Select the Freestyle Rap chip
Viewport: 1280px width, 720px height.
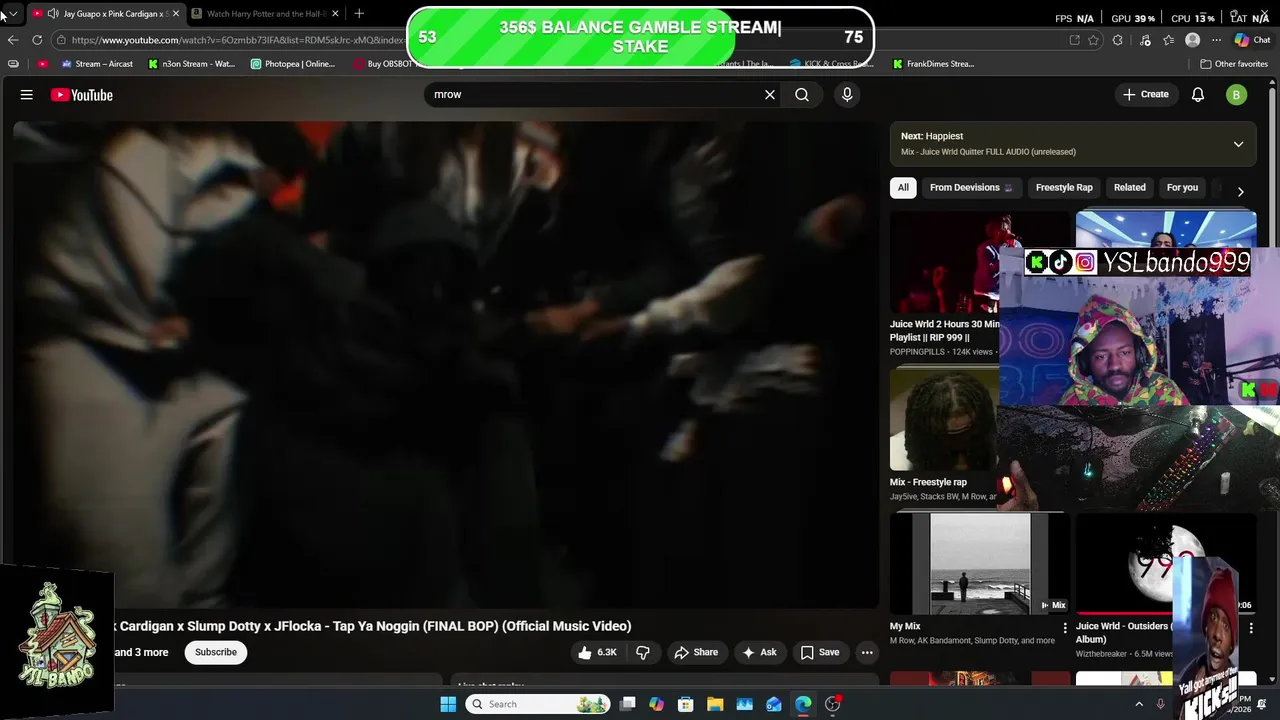[1064, 188]
